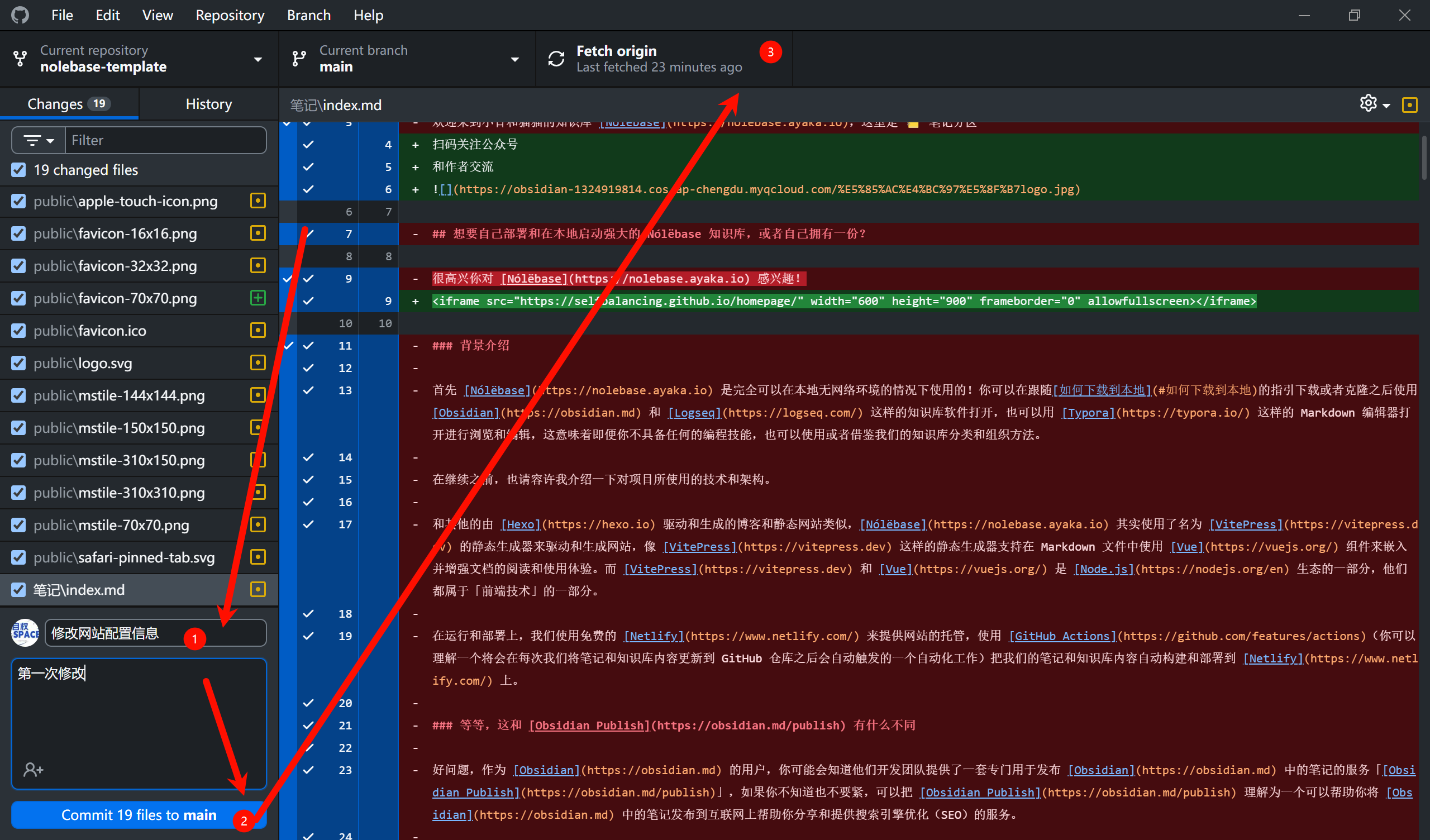
Task: Click the Hexo link on diff line 17
Action: 521,524
